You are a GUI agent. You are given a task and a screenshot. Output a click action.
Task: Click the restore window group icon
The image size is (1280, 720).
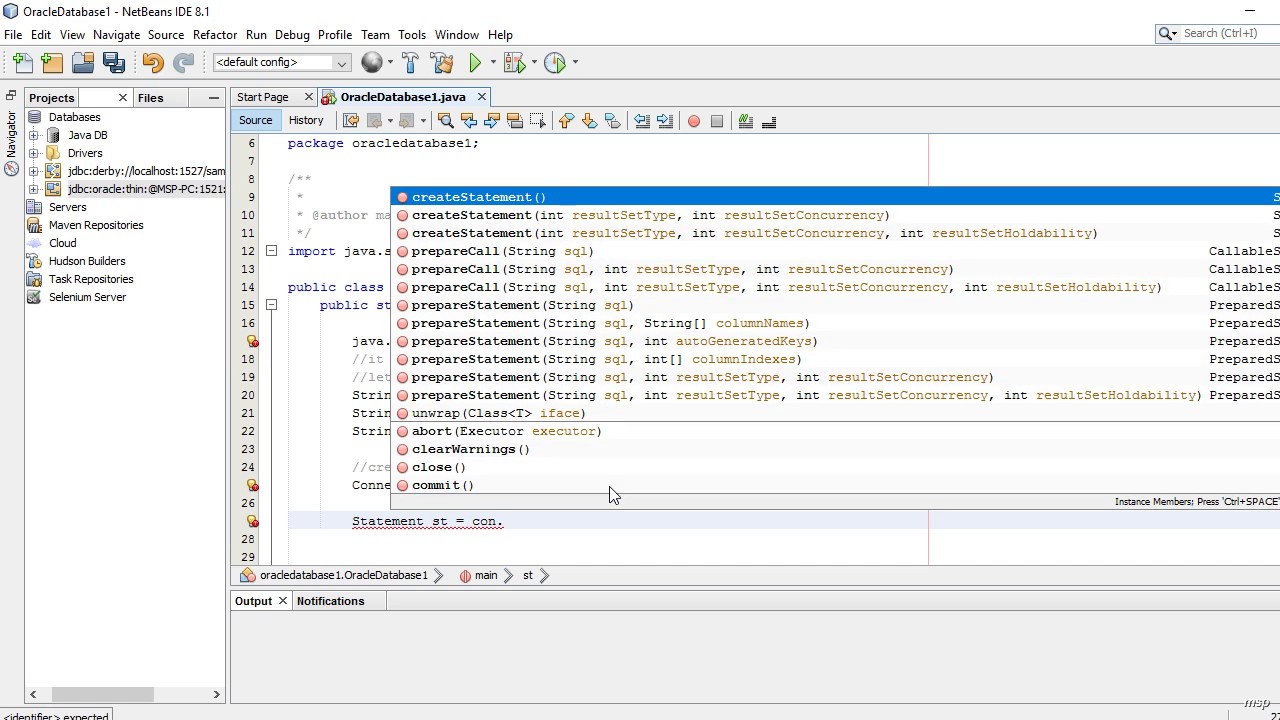11,96
